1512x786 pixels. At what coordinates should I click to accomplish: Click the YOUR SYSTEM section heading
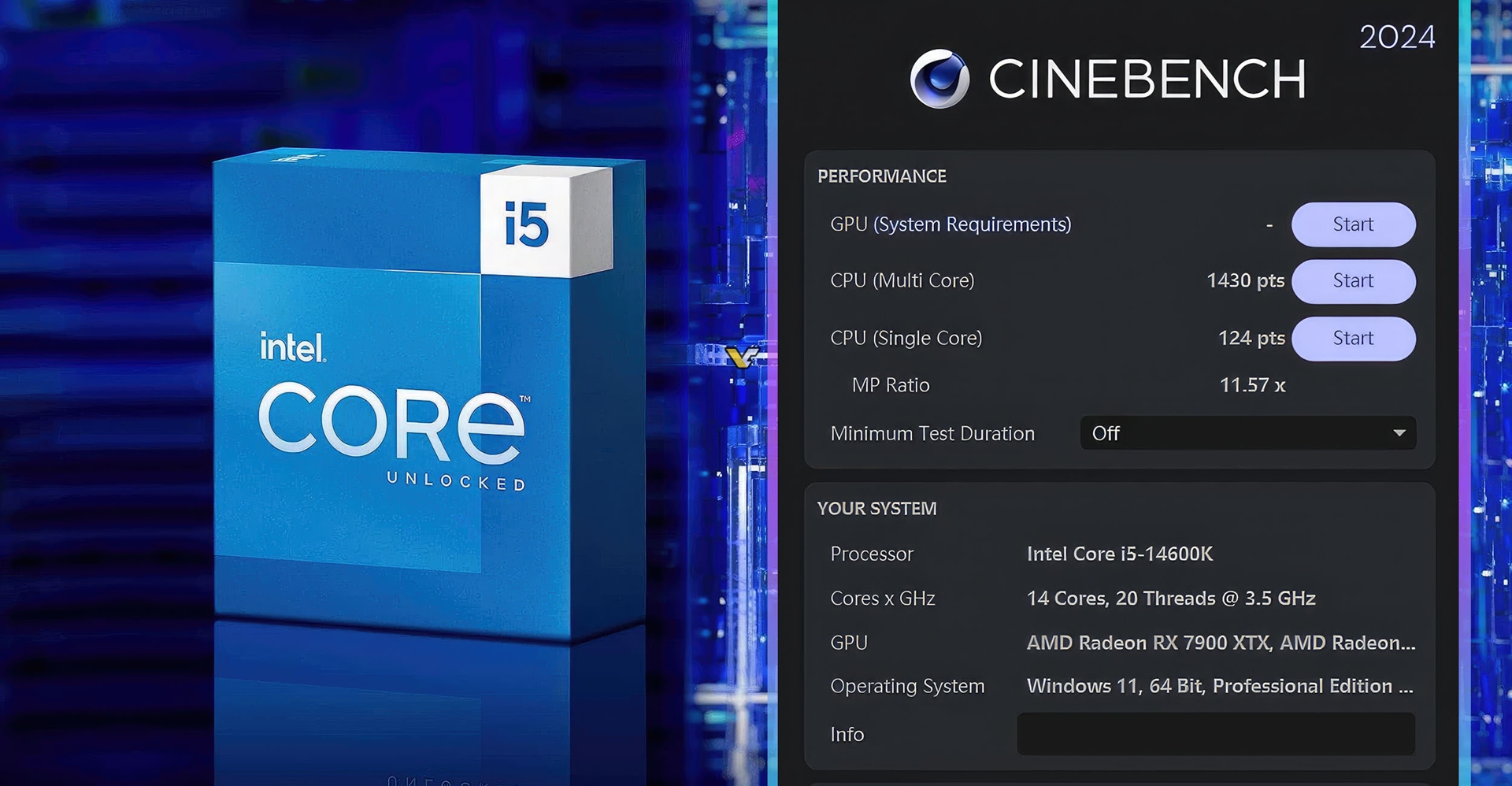[877, 509]
